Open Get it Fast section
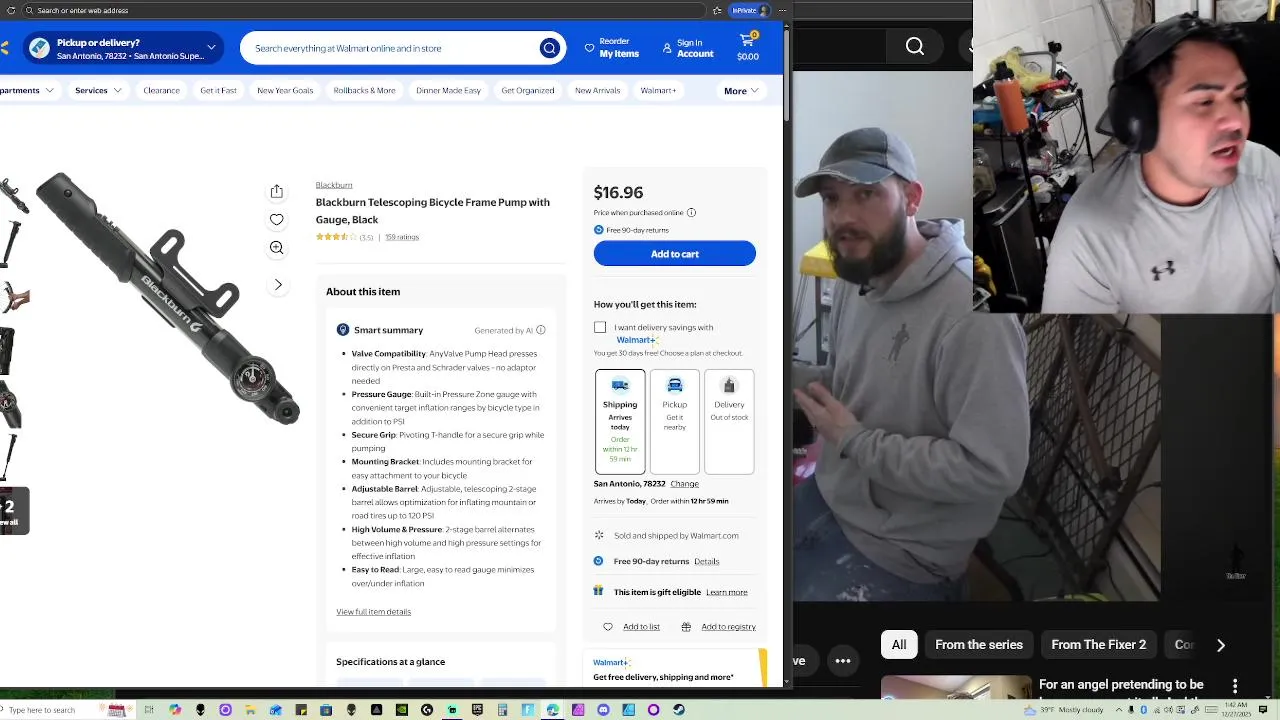The width and height of the screenshot is (1280, 720). coord(218,90)
